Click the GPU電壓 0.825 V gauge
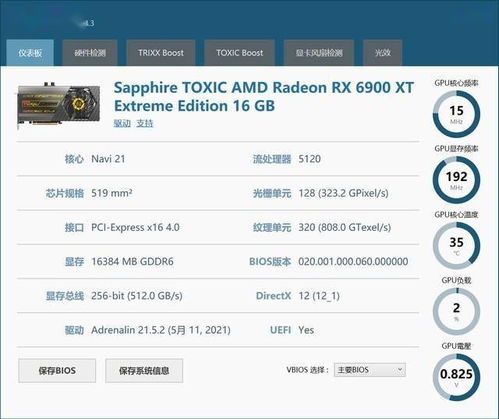Screen dimensions: 499x419 (456, 377)
